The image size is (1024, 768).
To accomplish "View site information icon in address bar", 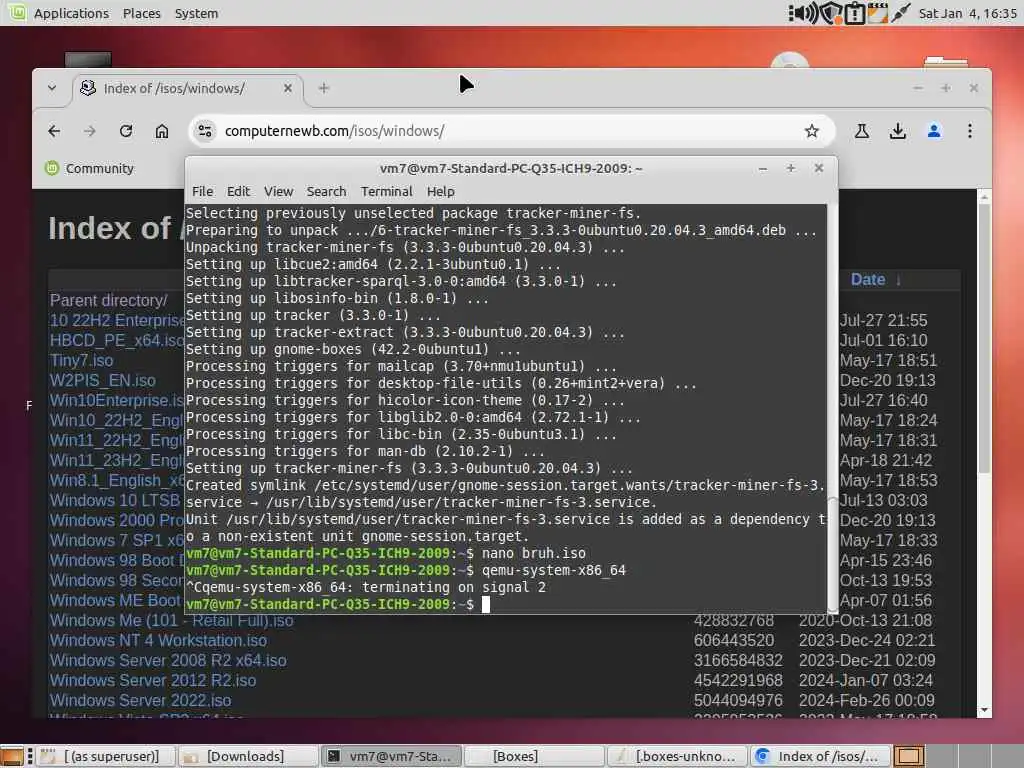I will [x=205, y=131].
